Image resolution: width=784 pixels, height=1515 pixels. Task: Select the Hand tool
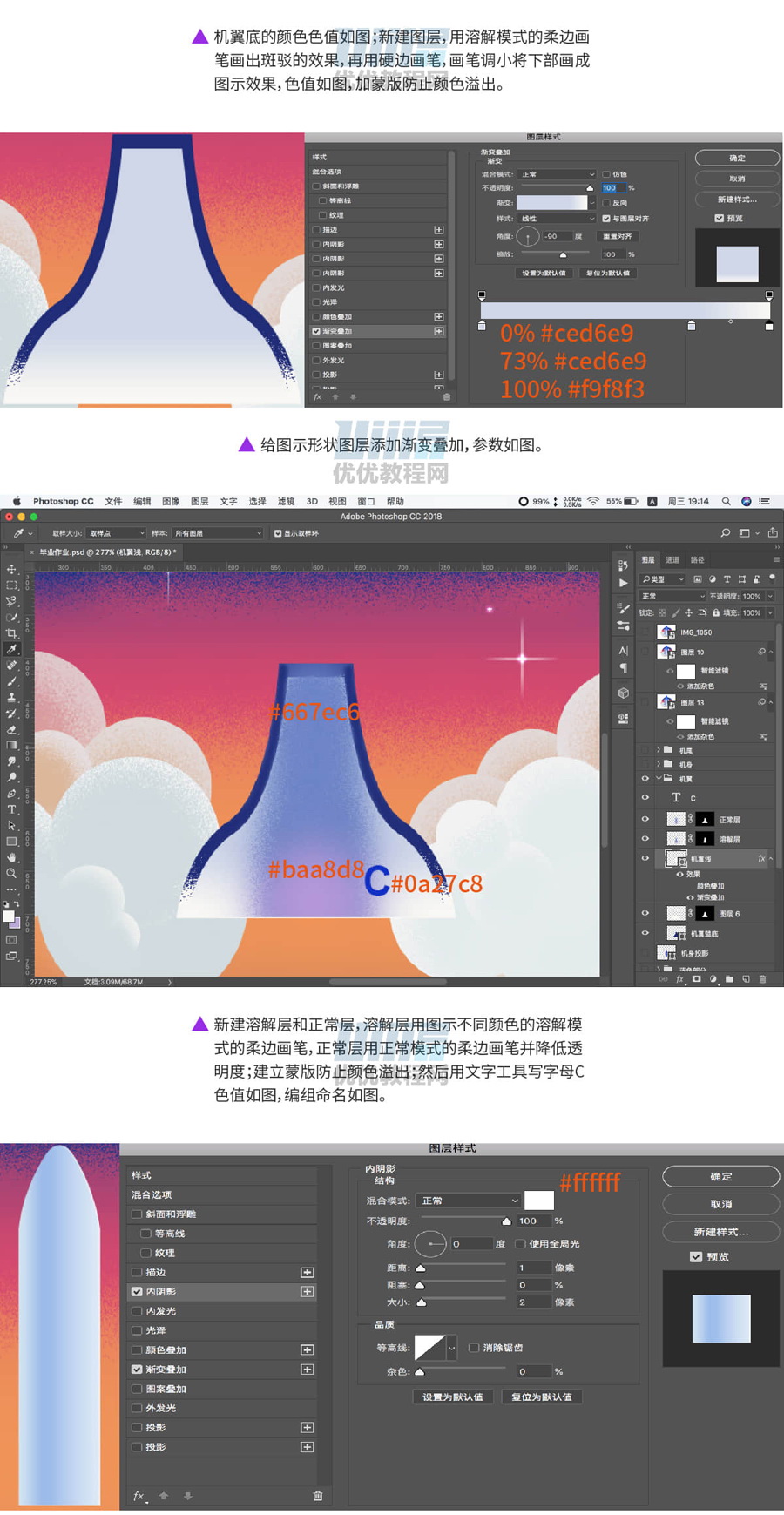(x=11, y=857)
